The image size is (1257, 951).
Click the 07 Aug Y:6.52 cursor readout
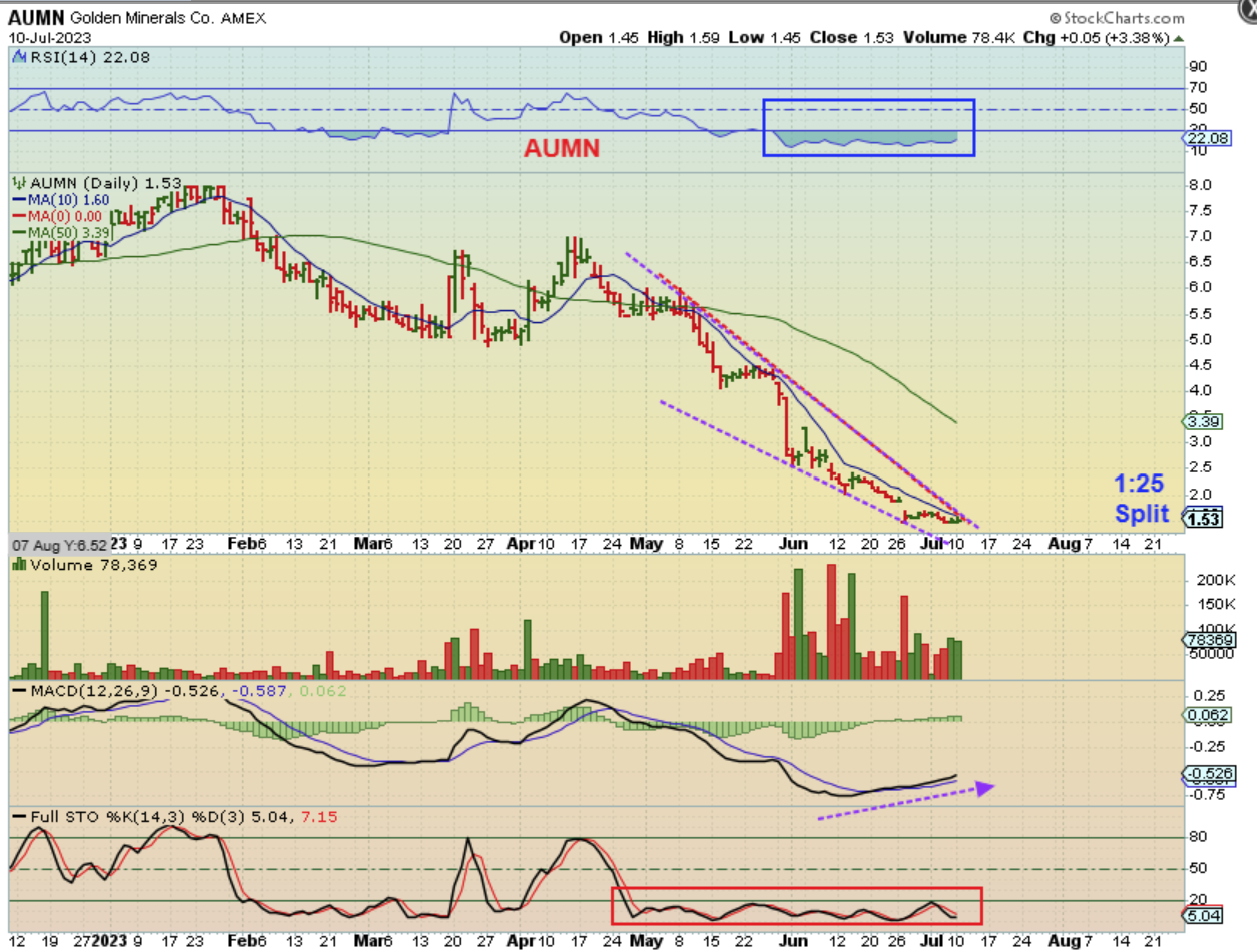59,544
